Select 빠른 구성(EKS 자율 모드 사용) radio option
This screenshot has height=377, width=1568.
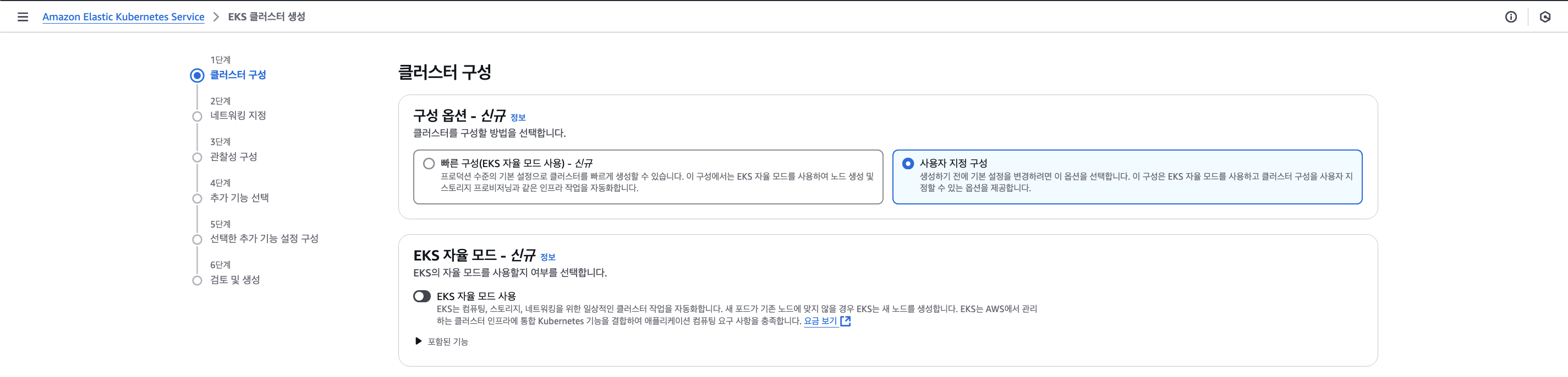click(429, 164)
